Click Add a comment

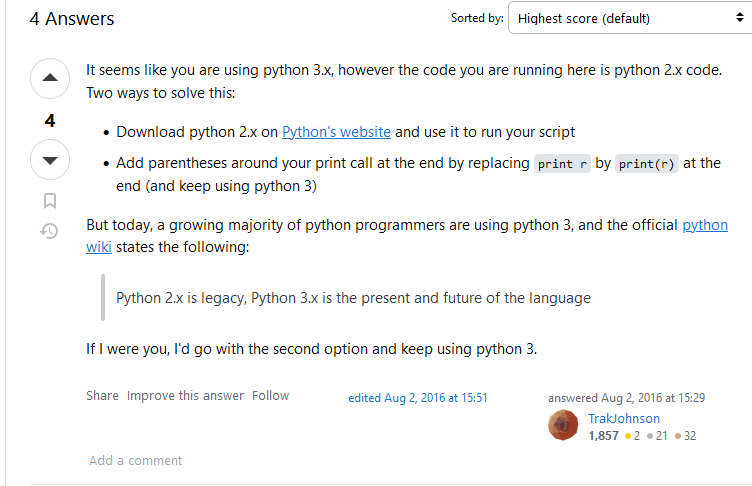tap(135, 460)
